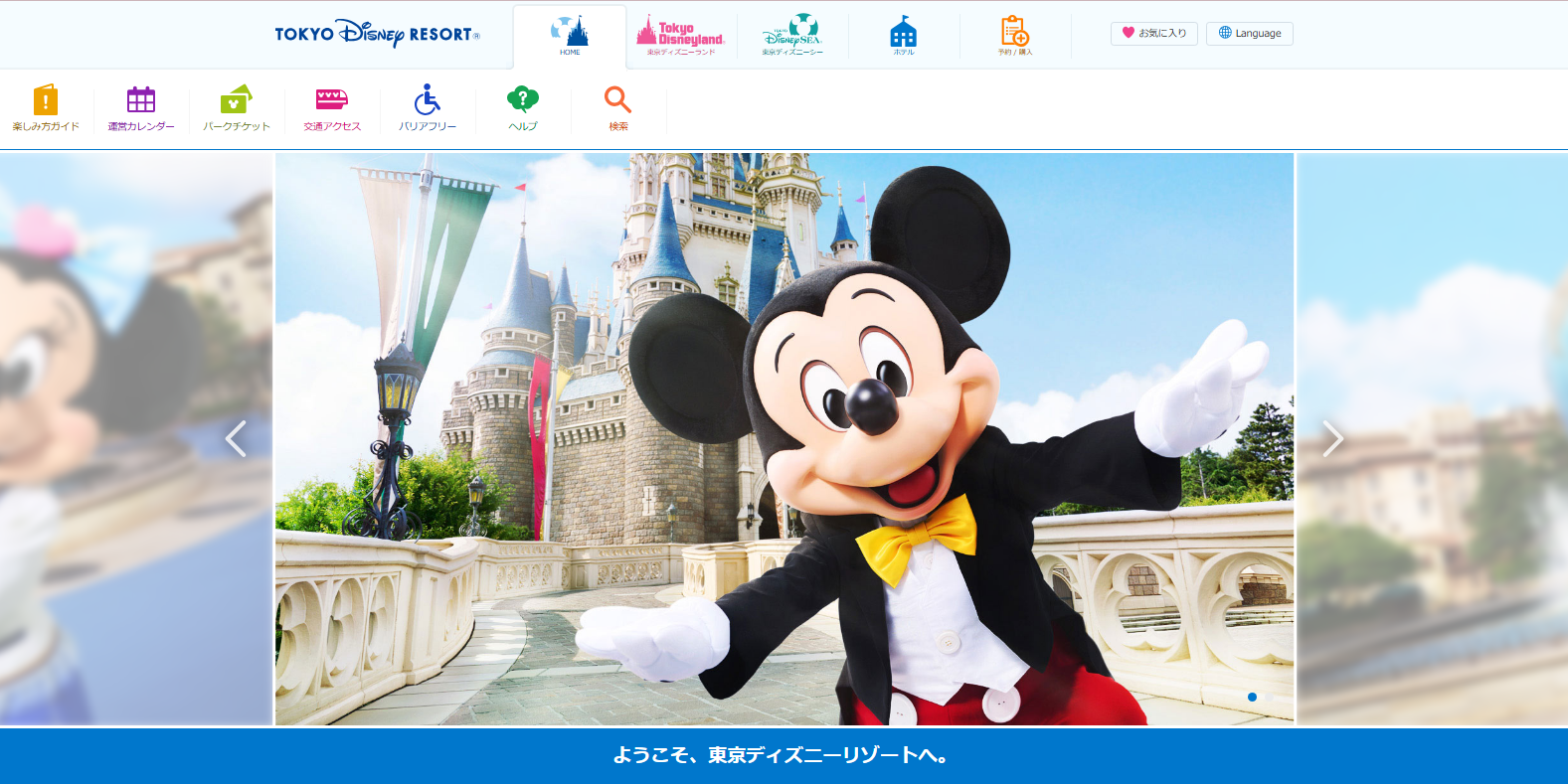Open the ホテル hotel building icon

pyautogui.click(x=903, y=36)
